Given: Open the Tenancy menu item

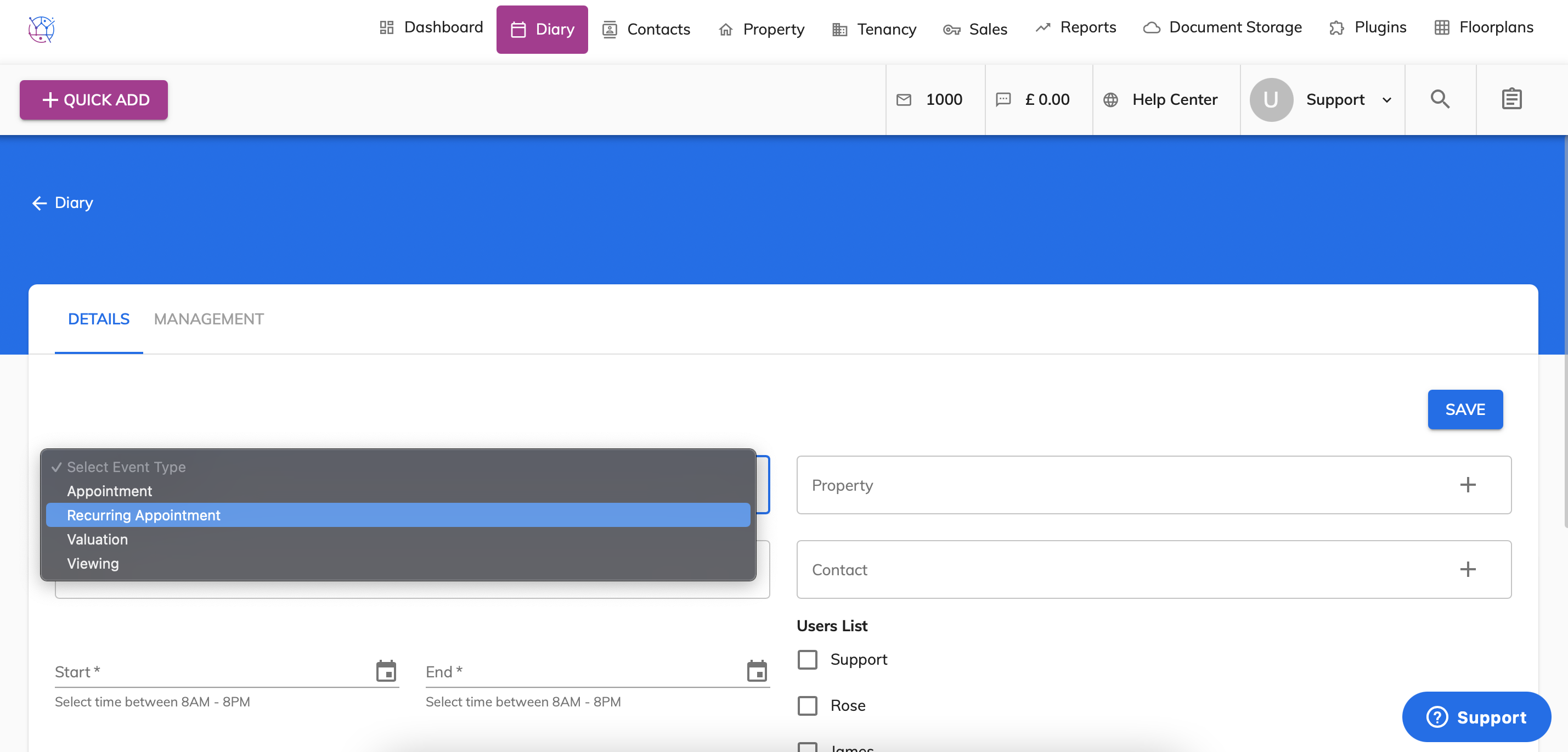Looking at the screenshot, I should 873,29.
